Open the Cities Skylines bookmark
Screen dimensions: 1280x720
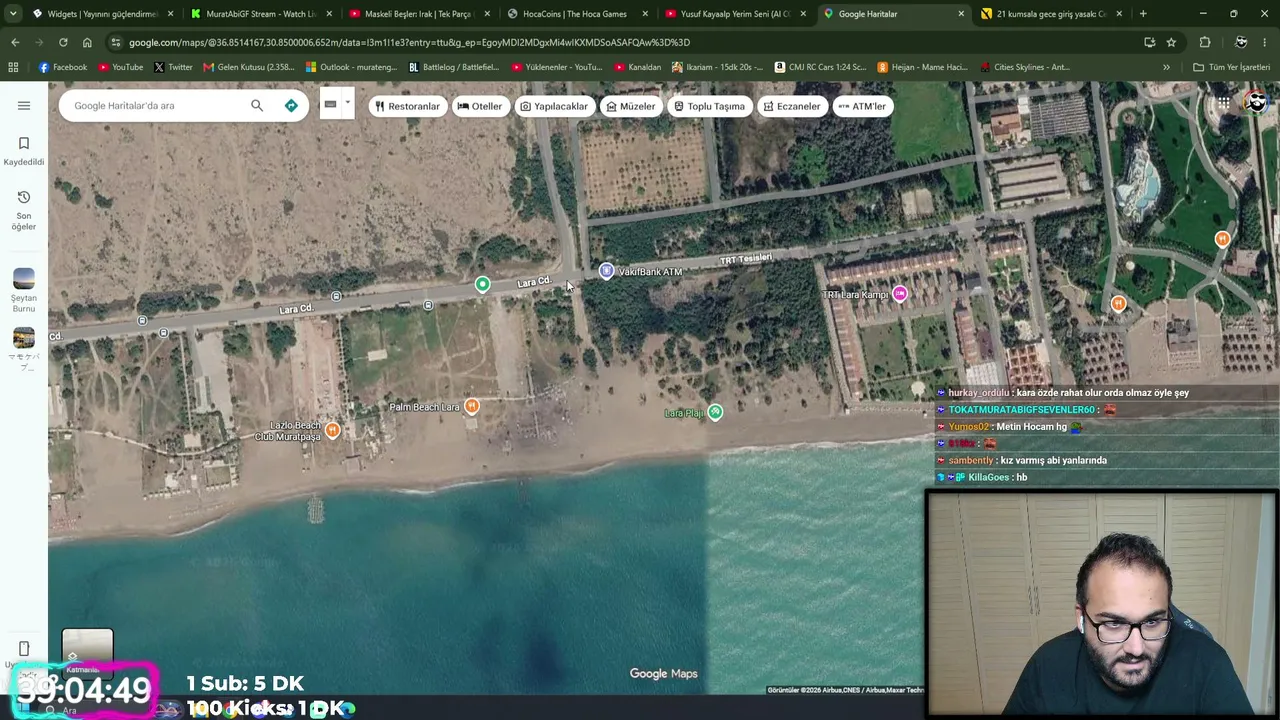(x=1024, y=67)
